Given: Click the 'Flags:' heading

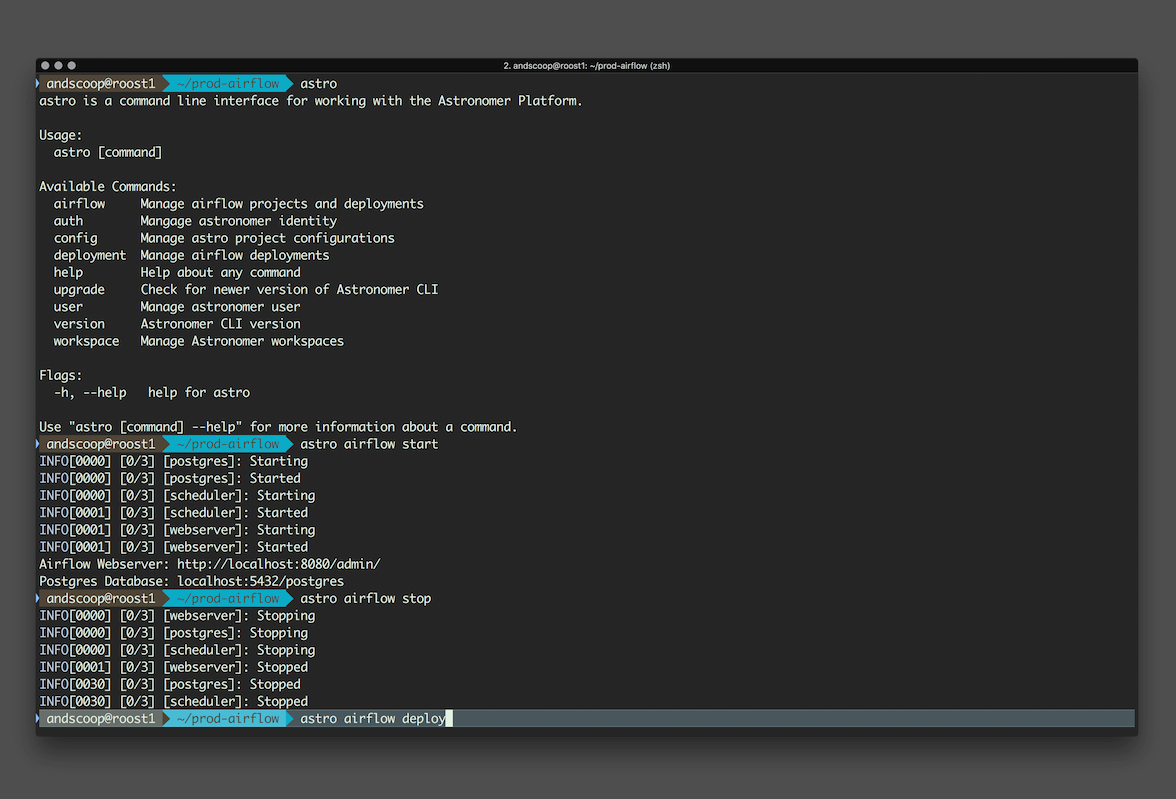Looking at the screenshot, I should [x=61, y=376].
